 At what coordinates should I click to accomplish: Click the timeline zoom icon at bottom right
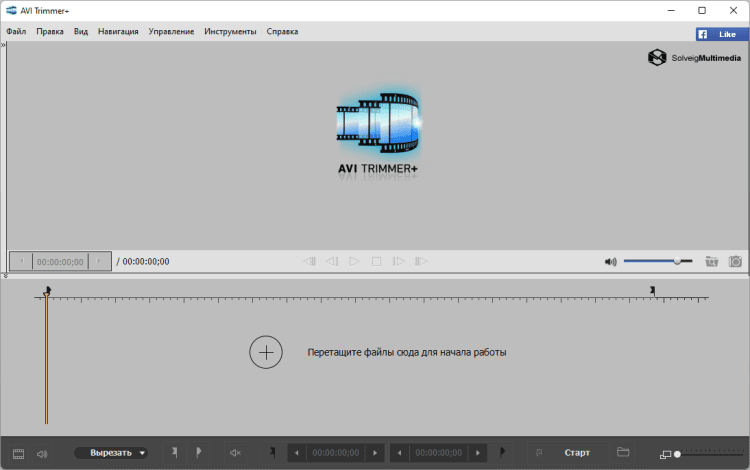point(666,455)
